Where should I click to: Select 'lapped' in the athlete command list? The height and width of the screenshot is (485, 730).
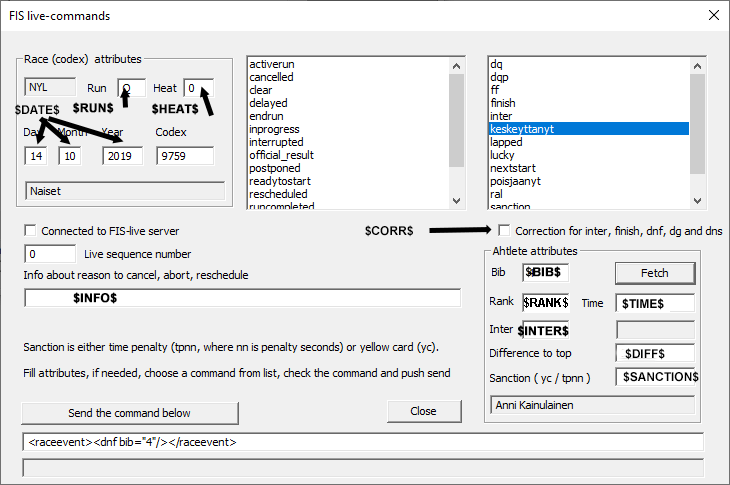pyautogui.click(x=506, y=142)
